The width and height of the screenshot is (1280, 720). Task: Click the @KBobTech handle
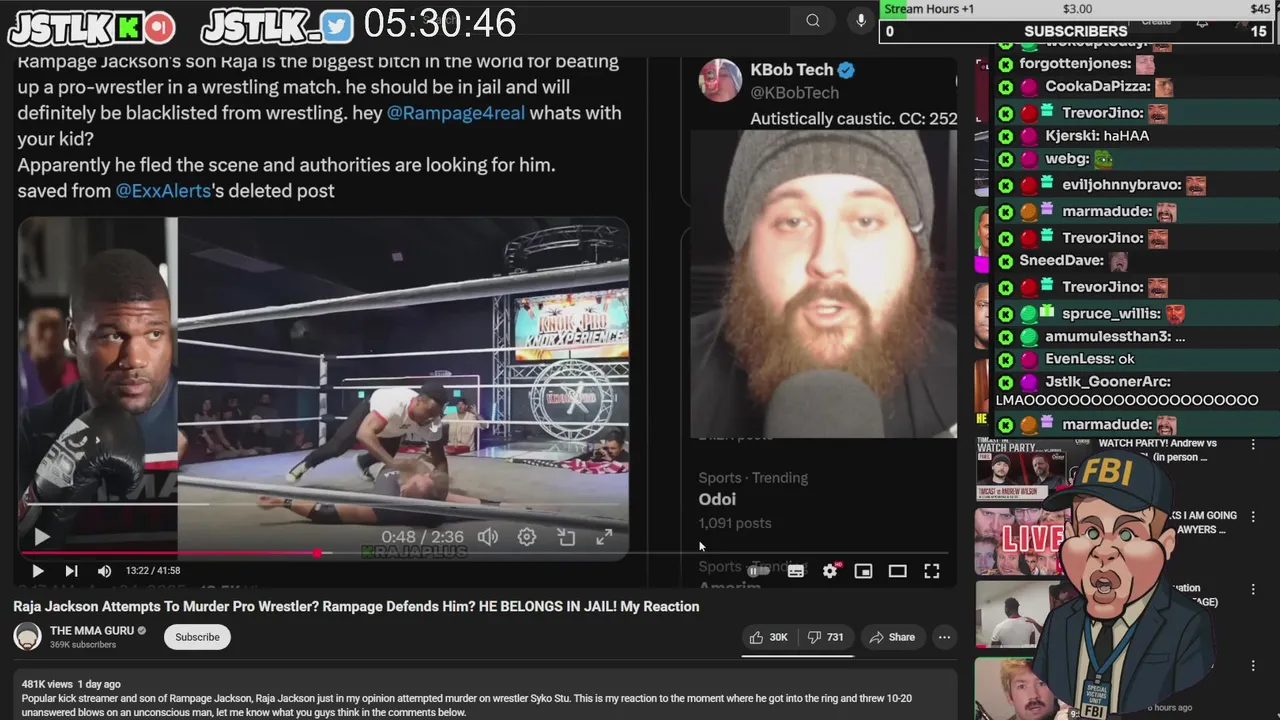pyautogui.click(x=794, y=93)
